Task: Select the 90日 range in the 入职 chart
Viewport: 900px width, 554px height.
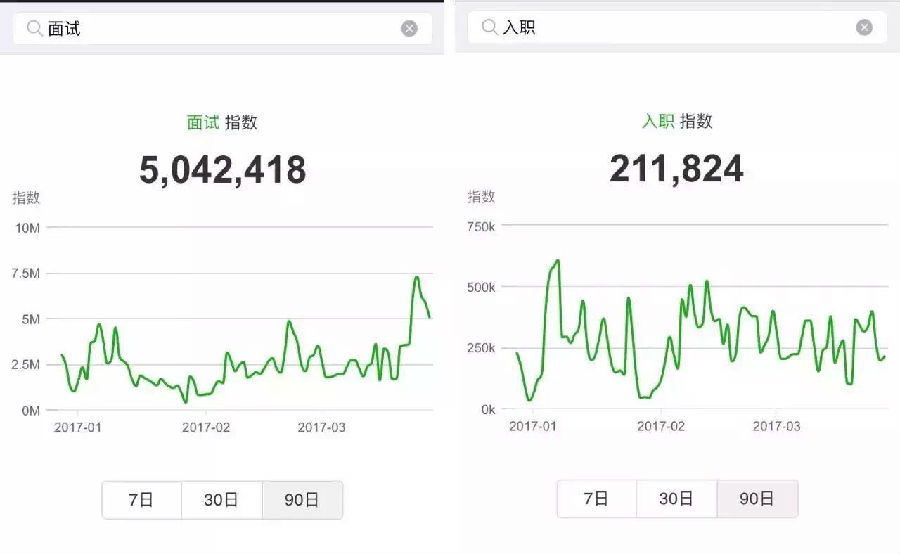Action: (757, 499)
